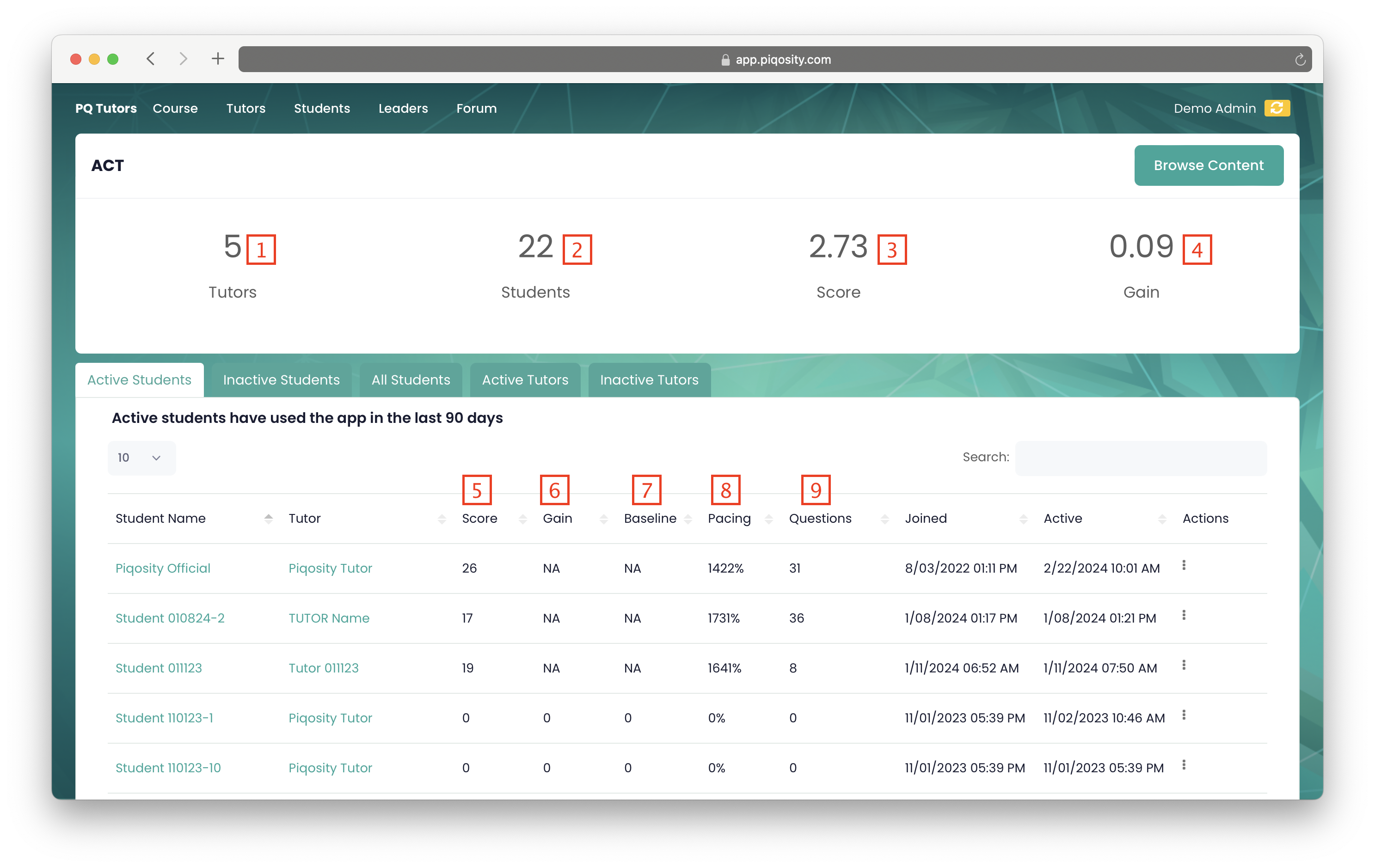The width and height of the screenshot is (1375, 868).
Task: Sort by the Questions column header
Action: [820, 518]
